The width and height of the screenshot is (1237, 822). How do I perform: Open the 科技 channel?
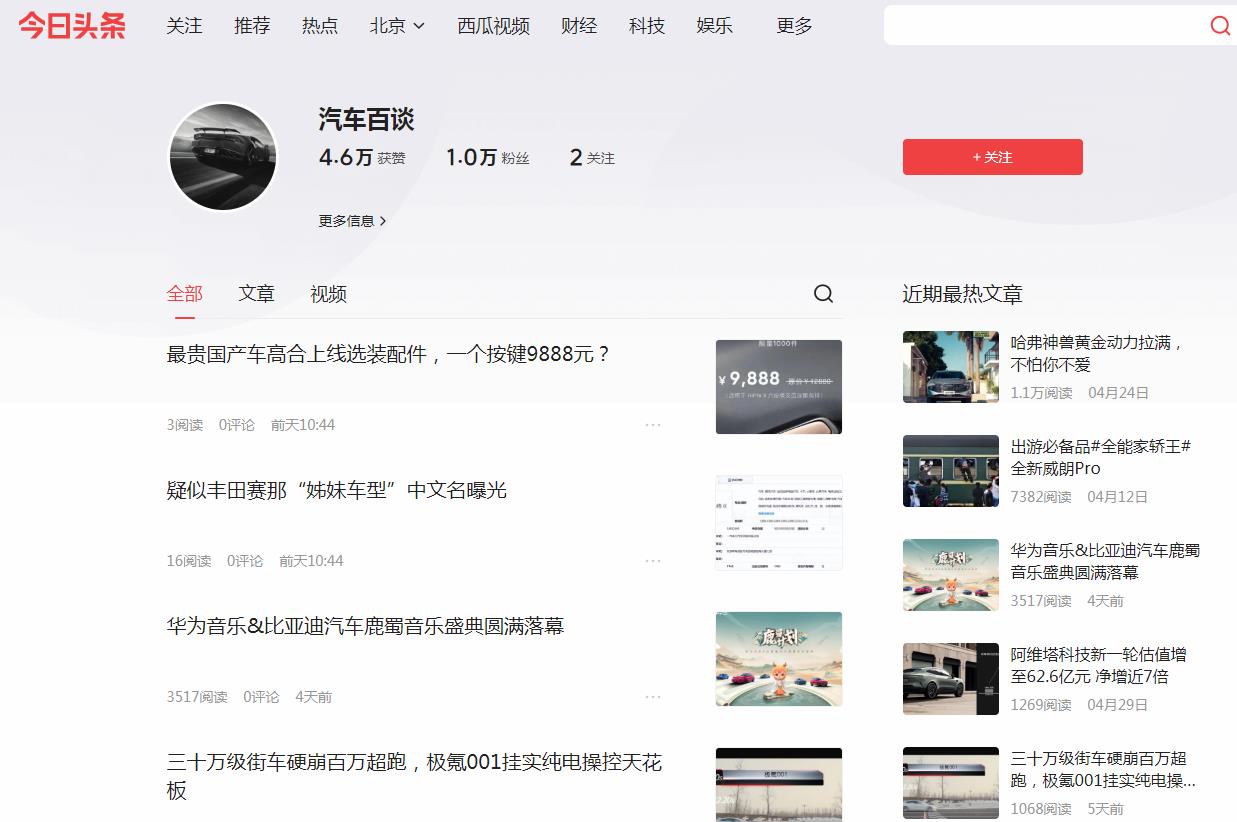[x=647, y=26]
